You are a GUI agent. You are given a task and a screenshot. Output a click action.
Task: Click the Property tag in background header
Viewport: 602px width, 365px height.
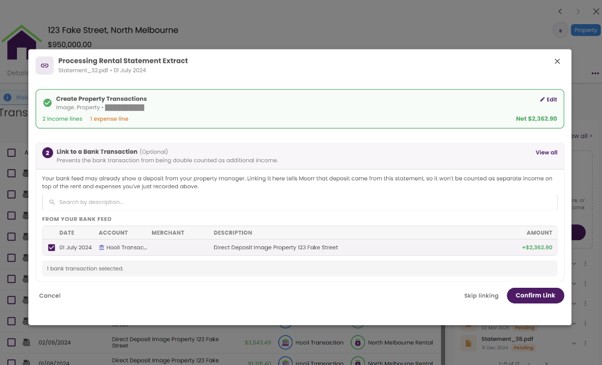(x=585, y=30)
